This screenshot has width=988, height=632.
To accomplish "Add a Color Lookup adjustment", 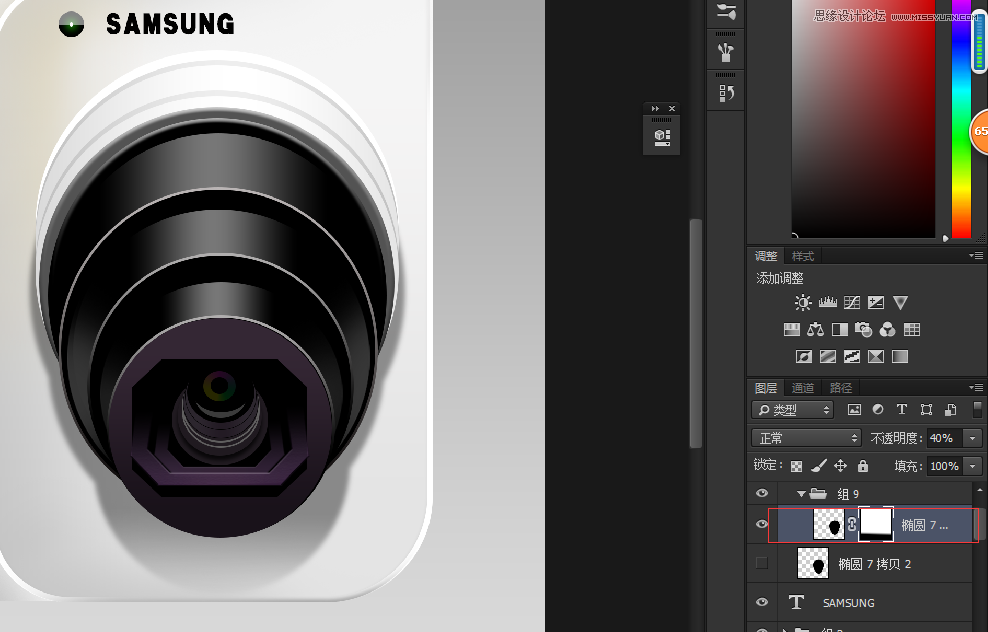I will click(x=912, y=330).
